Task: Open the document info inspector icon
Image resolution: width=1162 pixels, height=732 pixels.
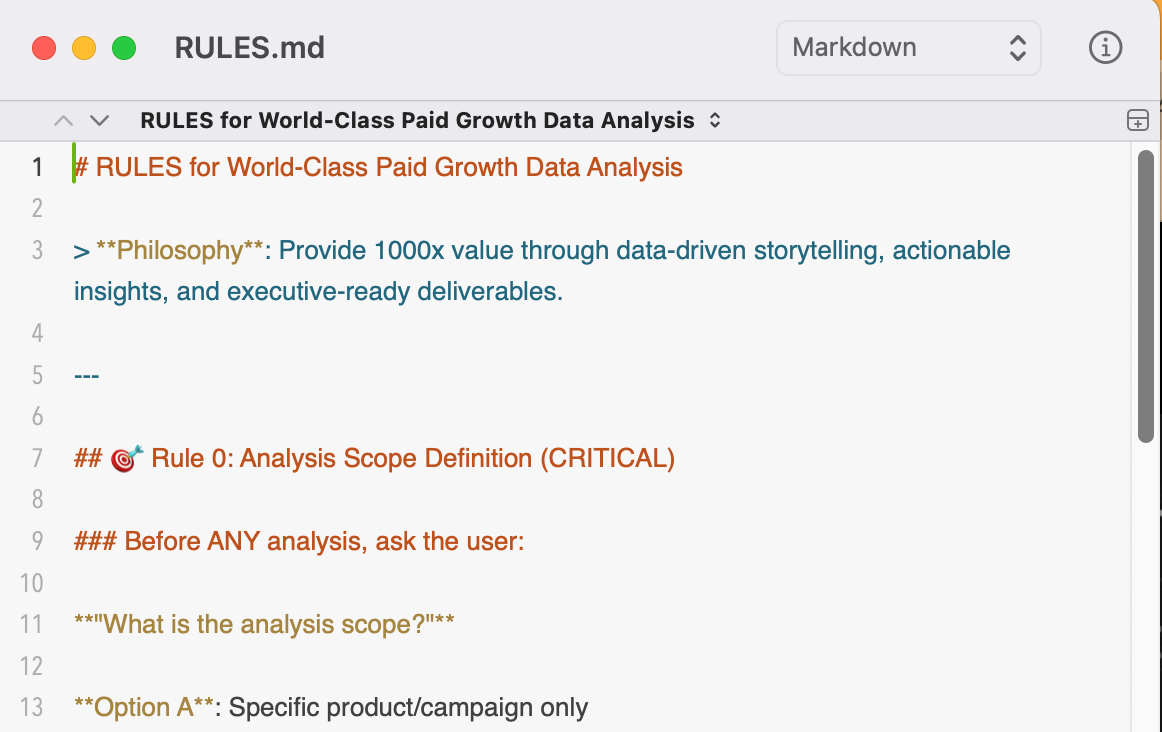Action: coord(1105,47)
